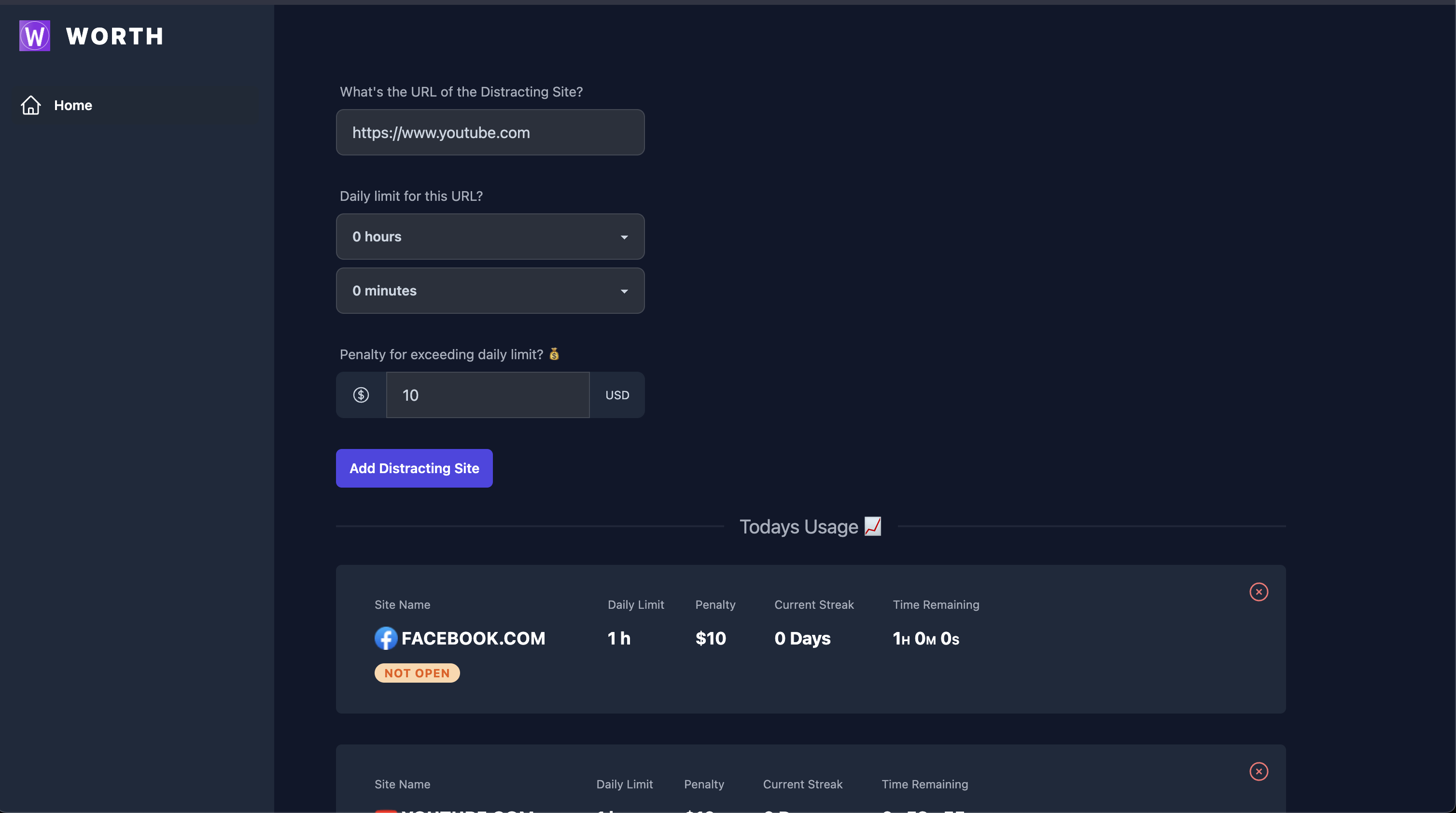Click the purple Worth logo icon

click(34, 36)
